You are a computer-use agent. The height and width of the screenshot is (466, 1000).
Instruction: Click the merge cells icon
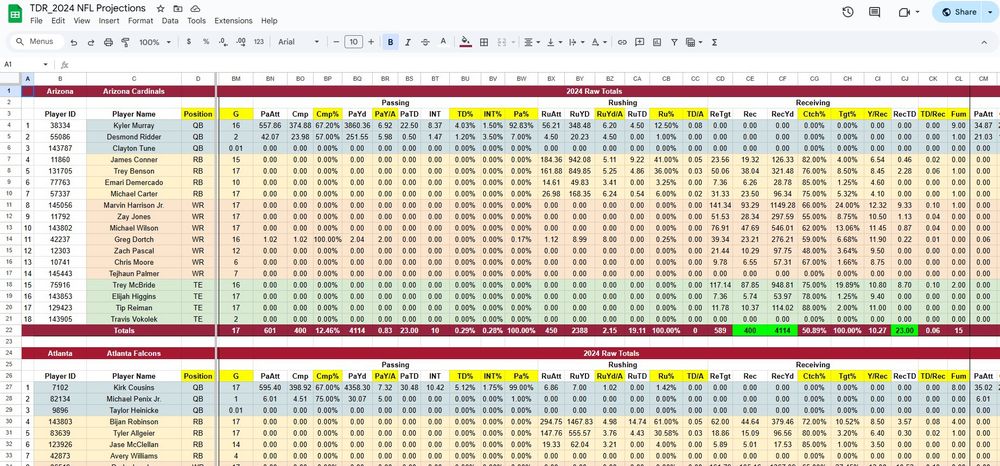(x=501, y=42)
